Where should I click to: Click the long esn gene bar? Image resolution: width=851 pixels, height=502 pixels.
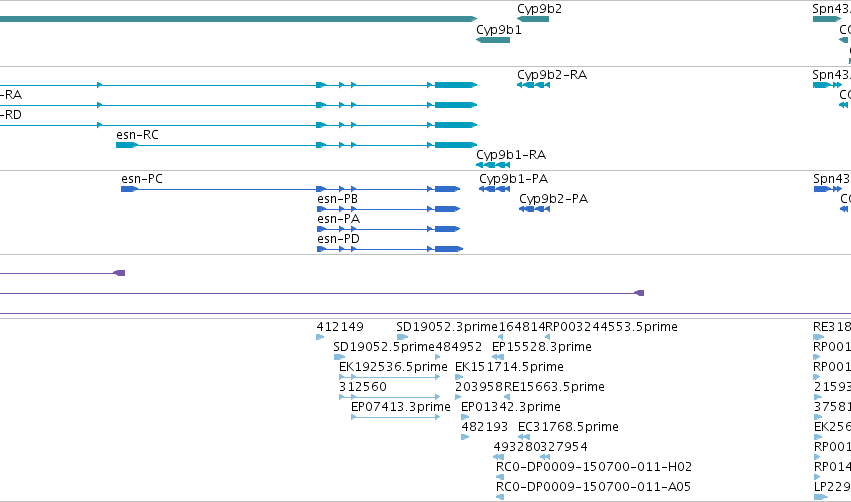238,19
